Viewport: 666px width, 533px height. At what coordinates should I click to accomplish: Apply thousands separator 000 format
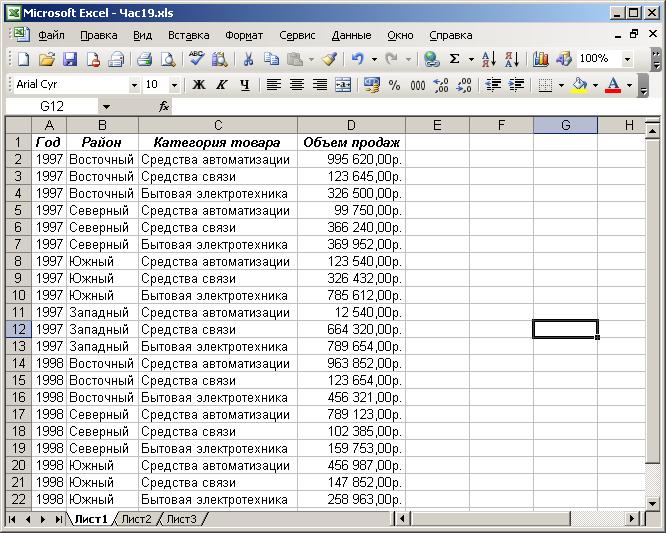pyautogui.click(x=418, y=85)
